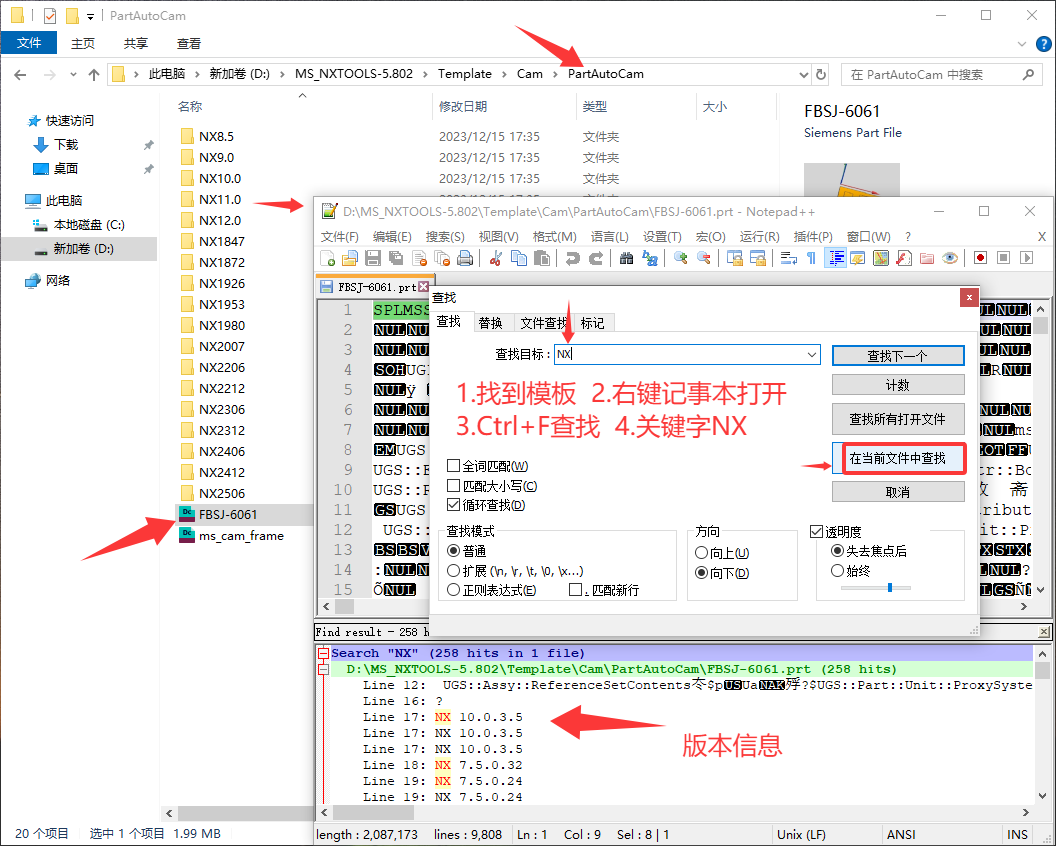The height and width of the screenshot is (846, 1056).
Task: Click the Start Recording macro icon
Action: (x=981, y=258)
